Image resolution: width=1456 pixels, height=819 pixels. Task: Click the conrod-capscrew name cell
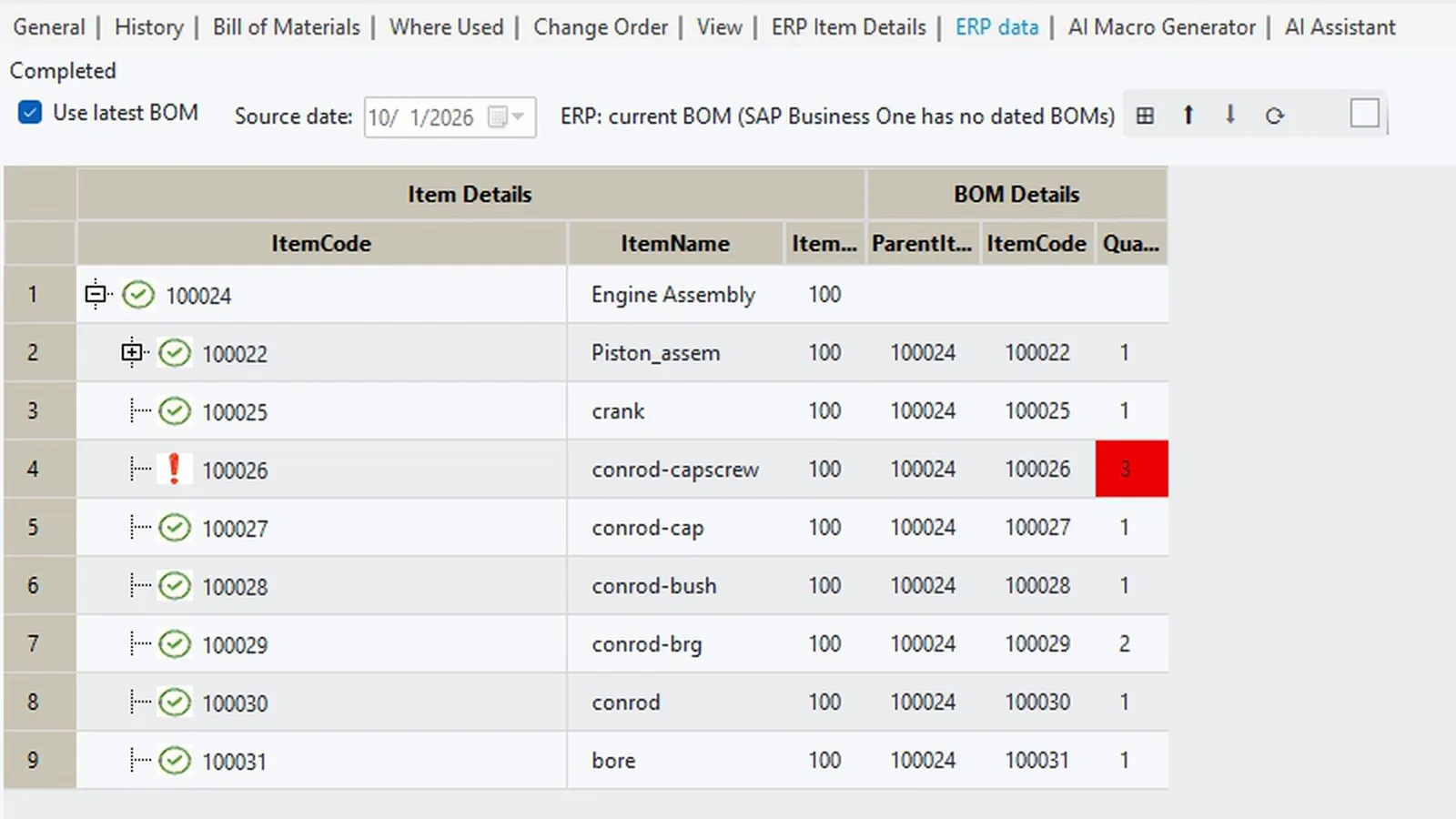click(x=675, y=469)
